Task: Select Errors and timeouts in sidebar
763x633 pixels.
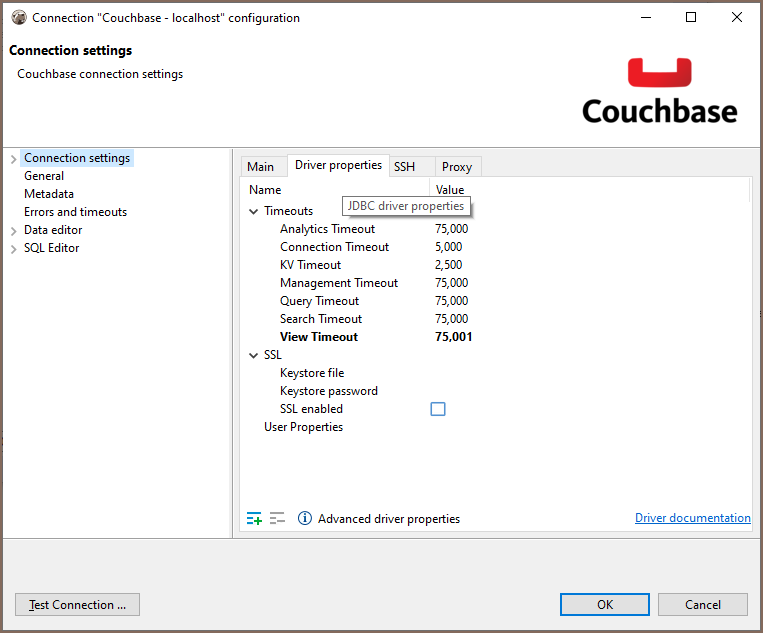Action: (75, 212)
